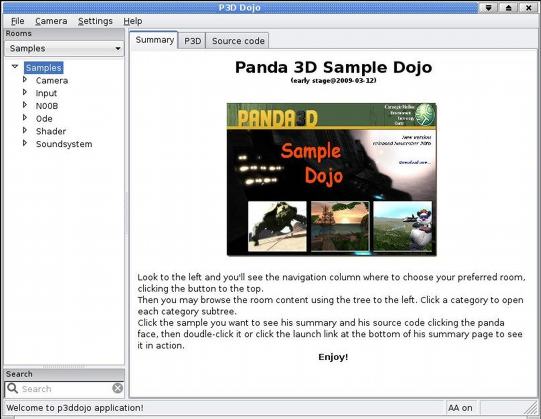Click the giant robot thumbnail in banner
This screenshot has width=541, height=419.
[277, 226]
